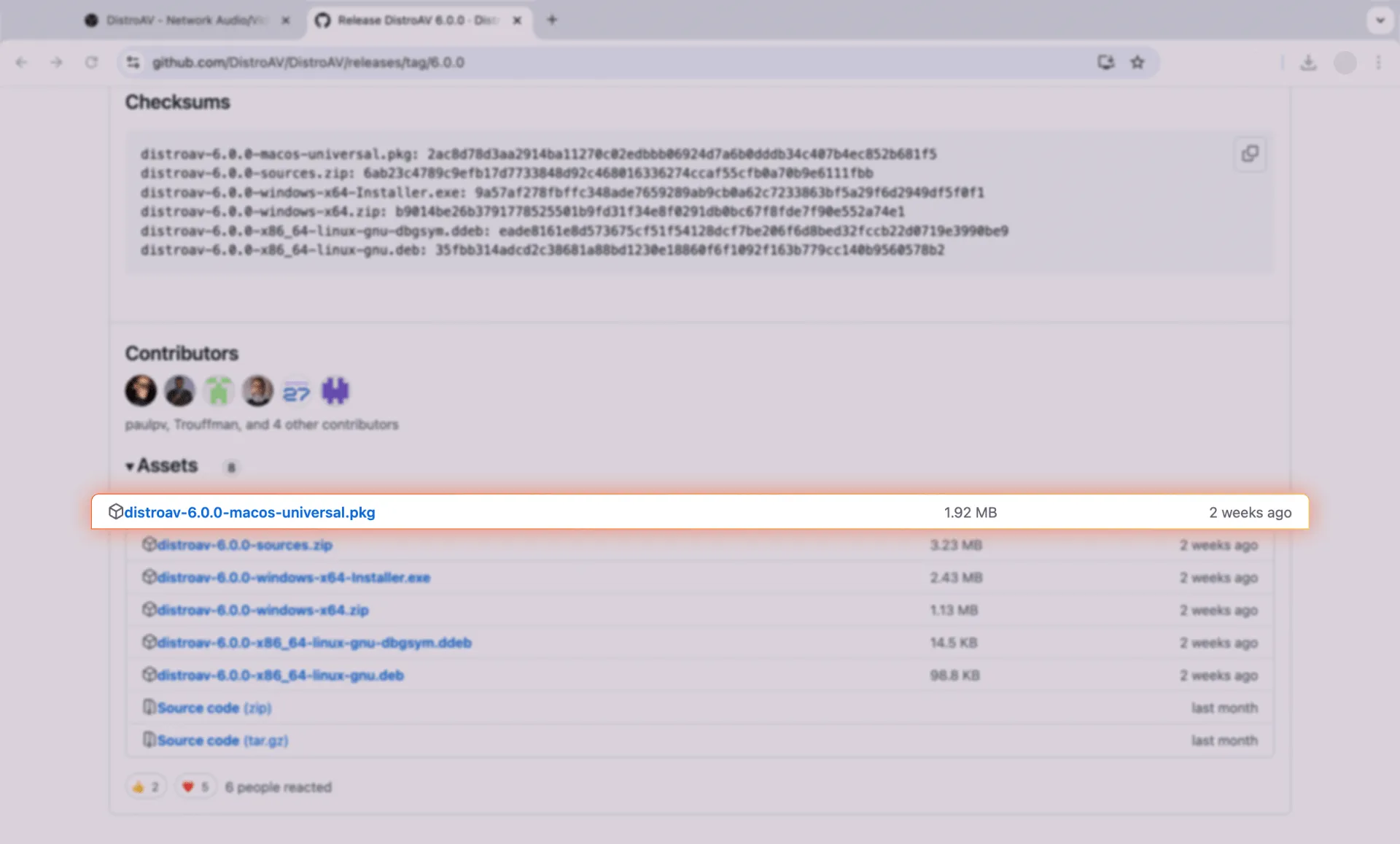Go back to previous page
This screenshot has width=1400, height=844.
[21, 63]
